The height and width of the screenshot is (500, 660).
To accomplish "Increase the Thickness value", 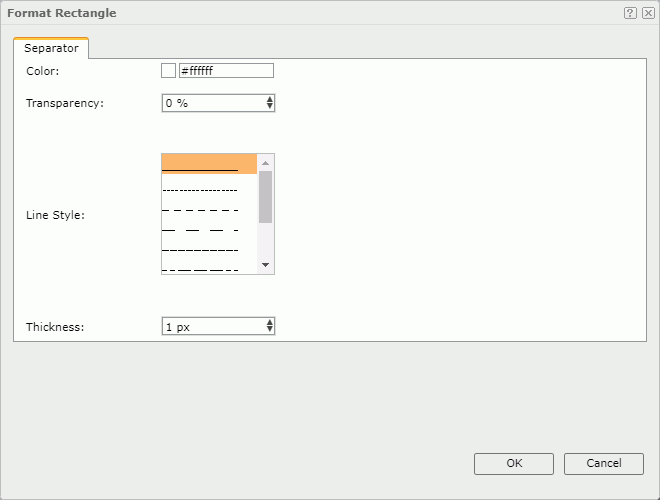I will [x=270, y=322].
